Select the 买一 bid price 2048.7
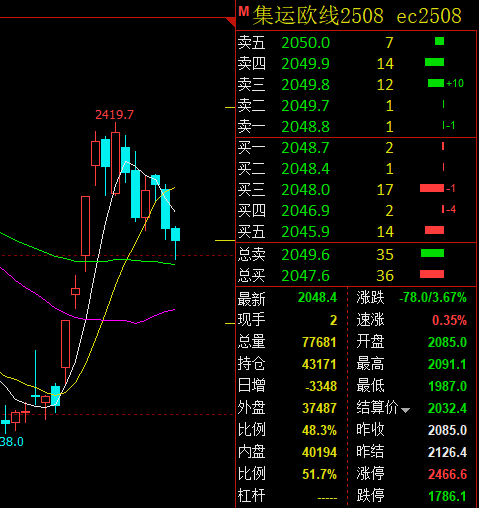The image size is (479, 508). coord(305,148)
